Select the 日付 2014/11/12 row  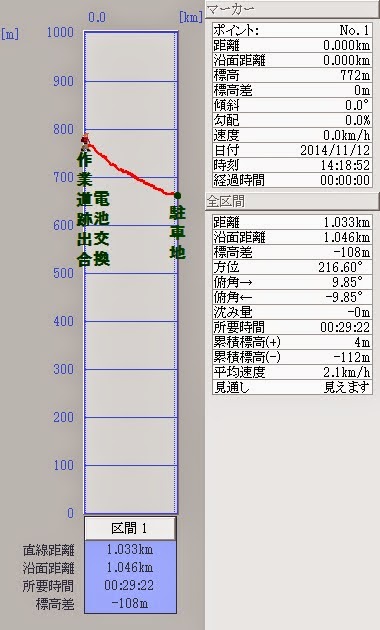click(x=292, y=150)
